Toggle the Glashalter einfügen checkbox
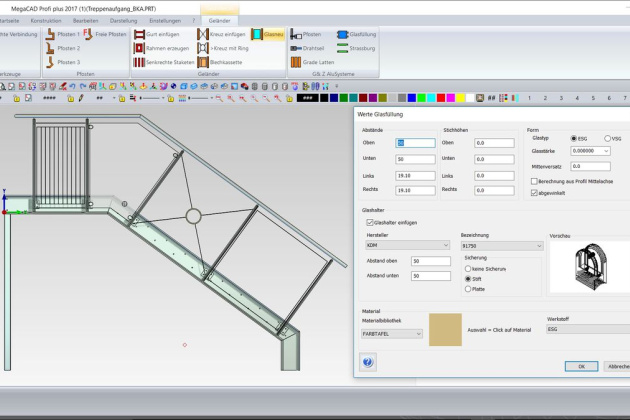This screenshot has width=630, height=420. (368, 222)
